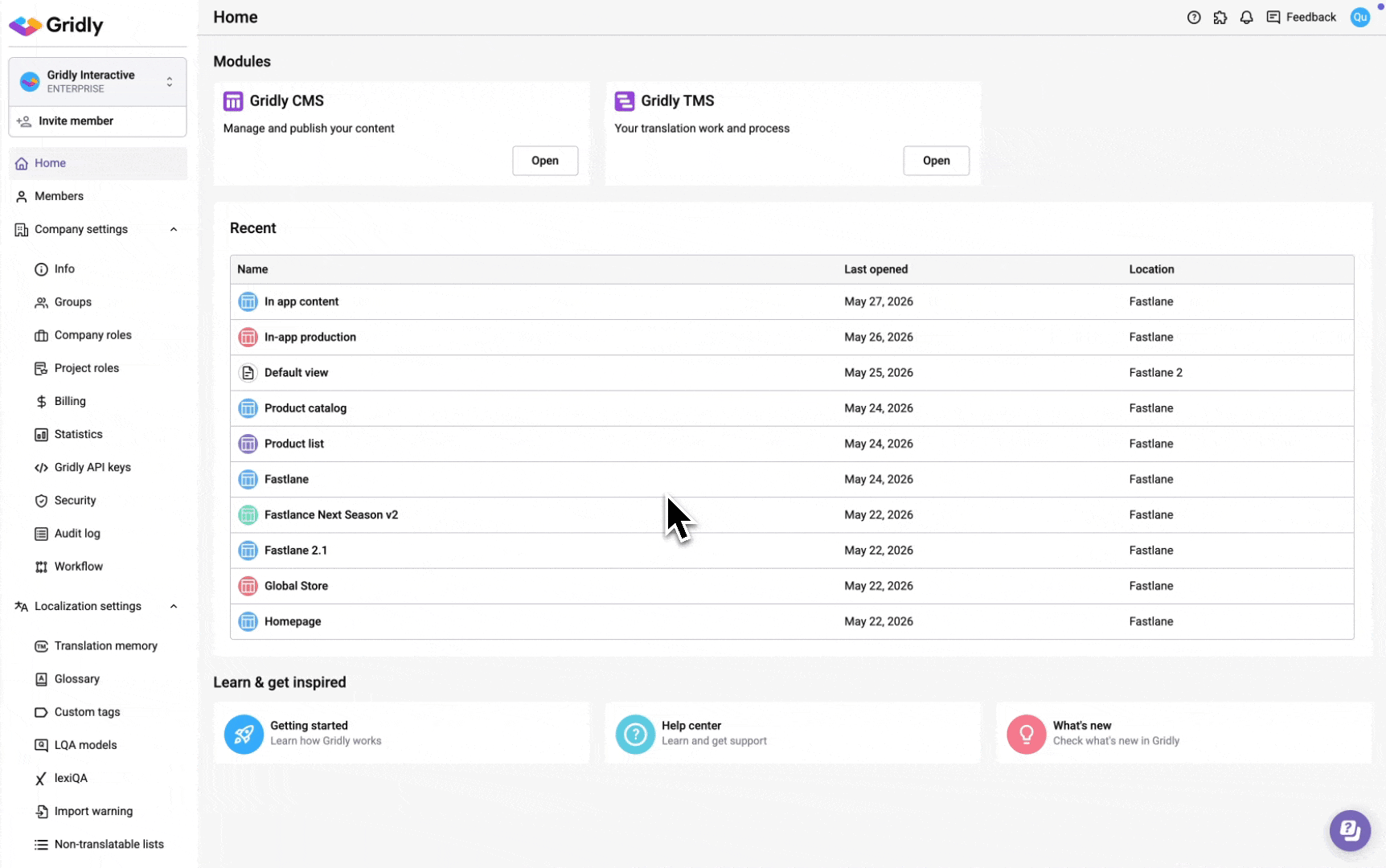Open notifications bell icon

pyautogui.click(x=1246, y=18)
